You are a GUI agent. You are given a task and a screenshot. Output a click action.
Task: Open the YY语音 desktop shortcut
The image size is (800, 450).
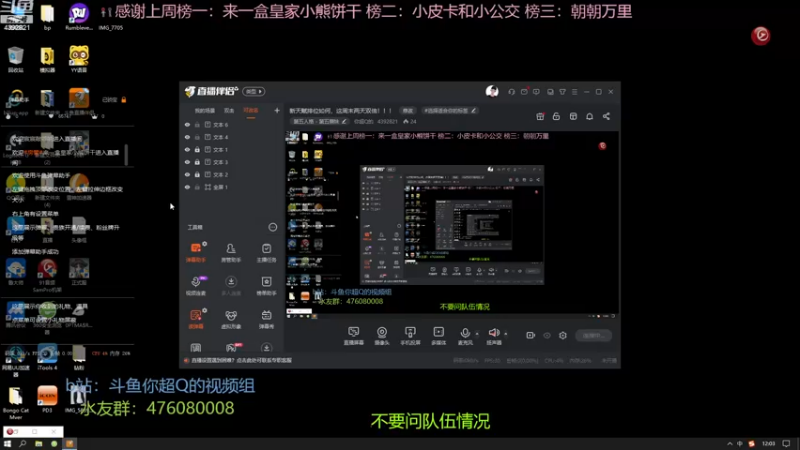click(79, 59)
